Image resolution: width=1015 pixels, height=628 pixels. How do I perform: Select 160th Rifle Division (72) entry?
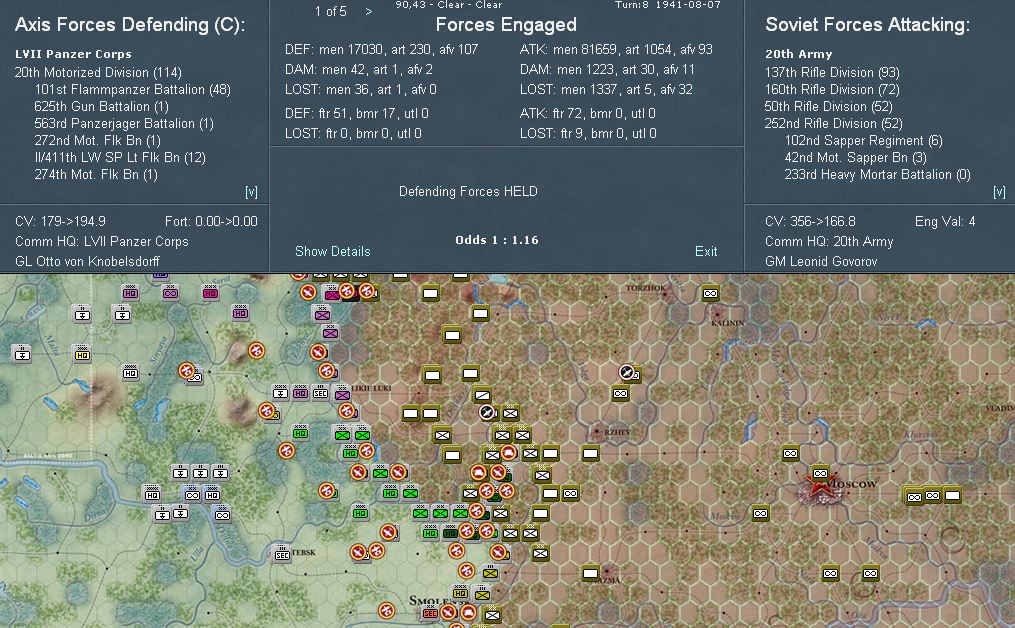tap(832, 89)
